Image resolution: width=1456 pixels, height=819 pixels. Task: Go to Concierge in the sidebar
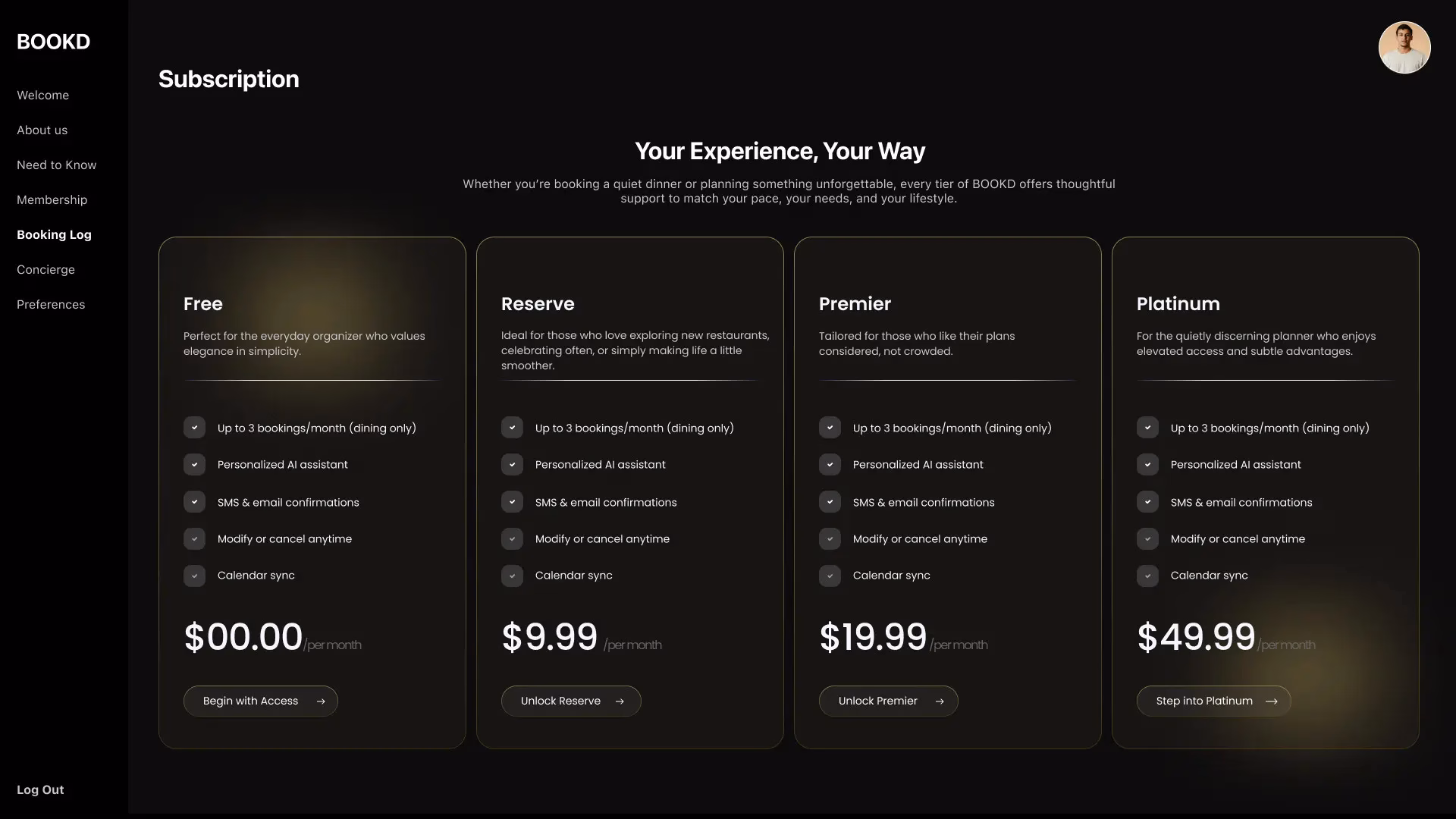45,270
